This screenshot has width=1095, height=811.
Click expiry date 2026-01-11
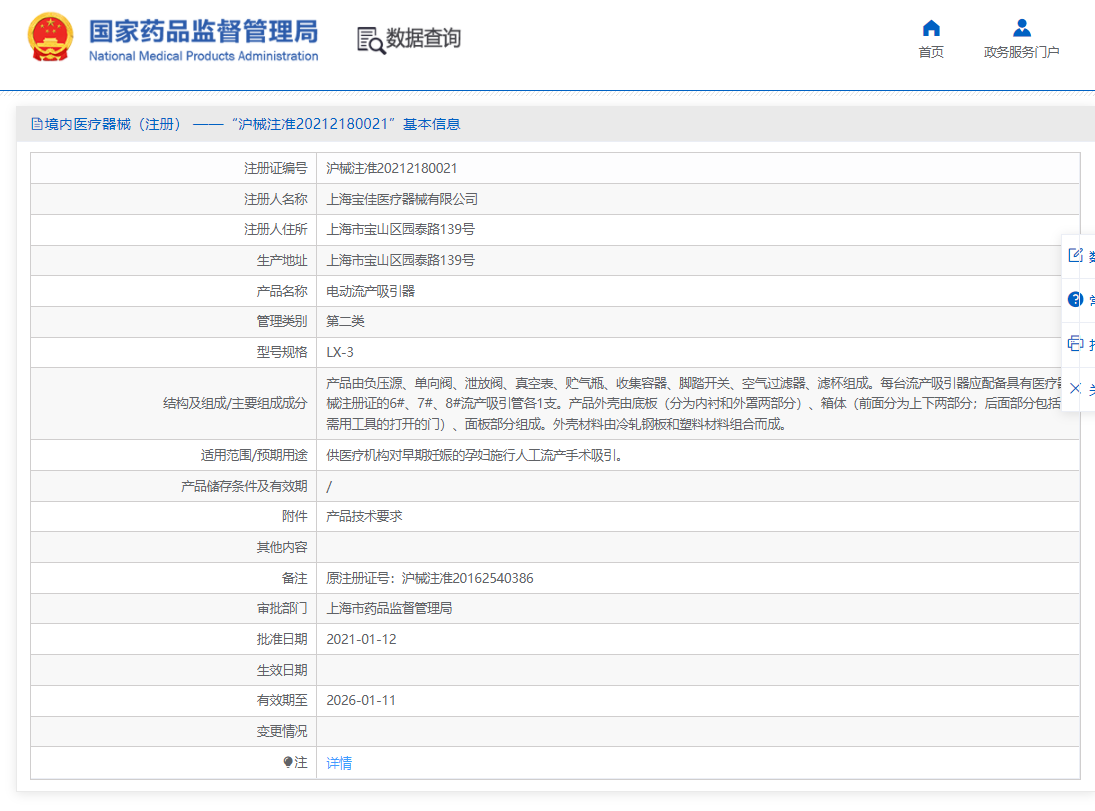click(361, 701)
